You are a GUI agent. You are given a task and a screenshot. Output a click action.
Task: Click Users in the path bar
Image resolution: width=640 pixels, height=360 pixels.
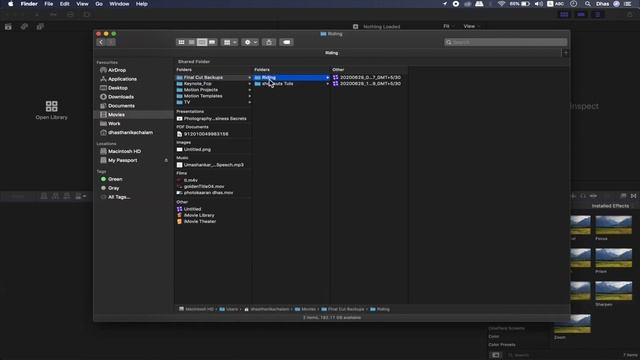pos(229,309)
